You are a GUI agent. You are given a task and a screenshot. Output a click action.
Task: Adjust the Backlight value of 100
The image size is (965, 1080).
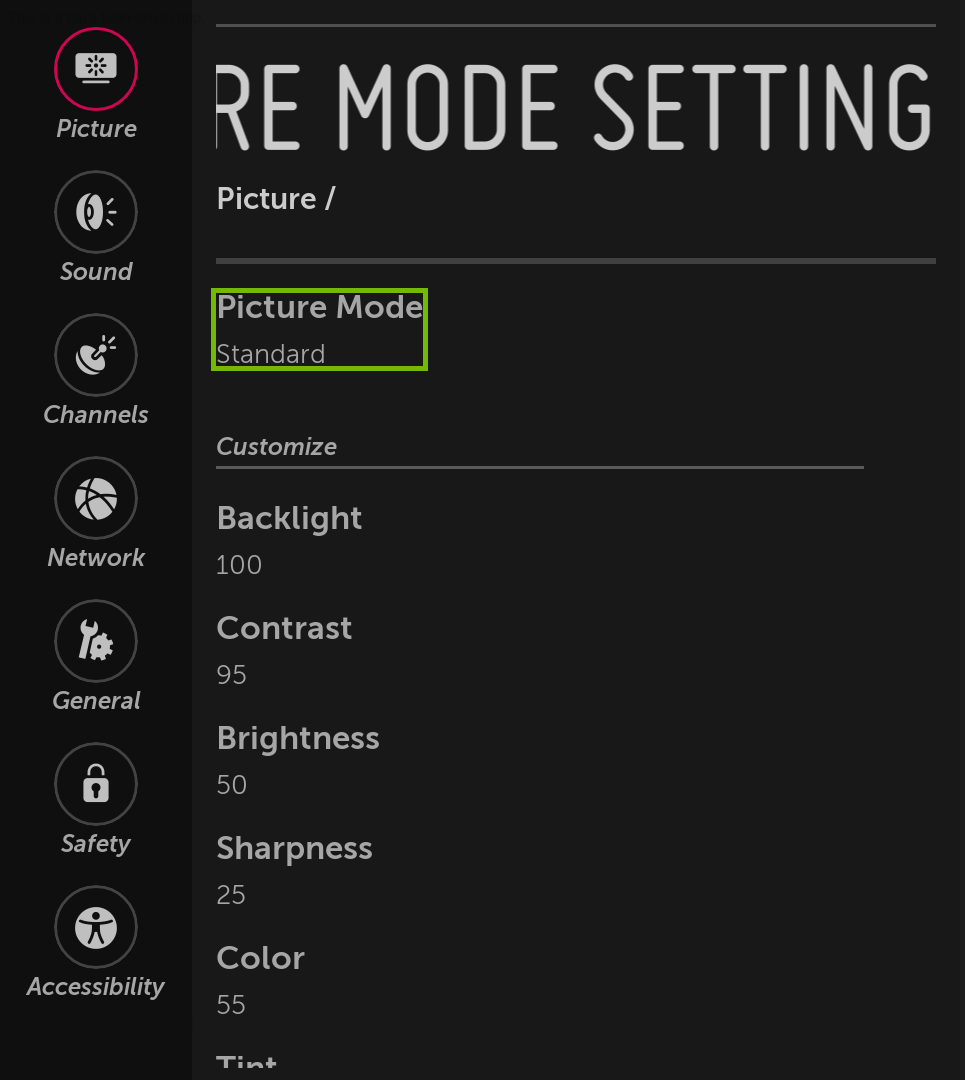tap(238, 565)
